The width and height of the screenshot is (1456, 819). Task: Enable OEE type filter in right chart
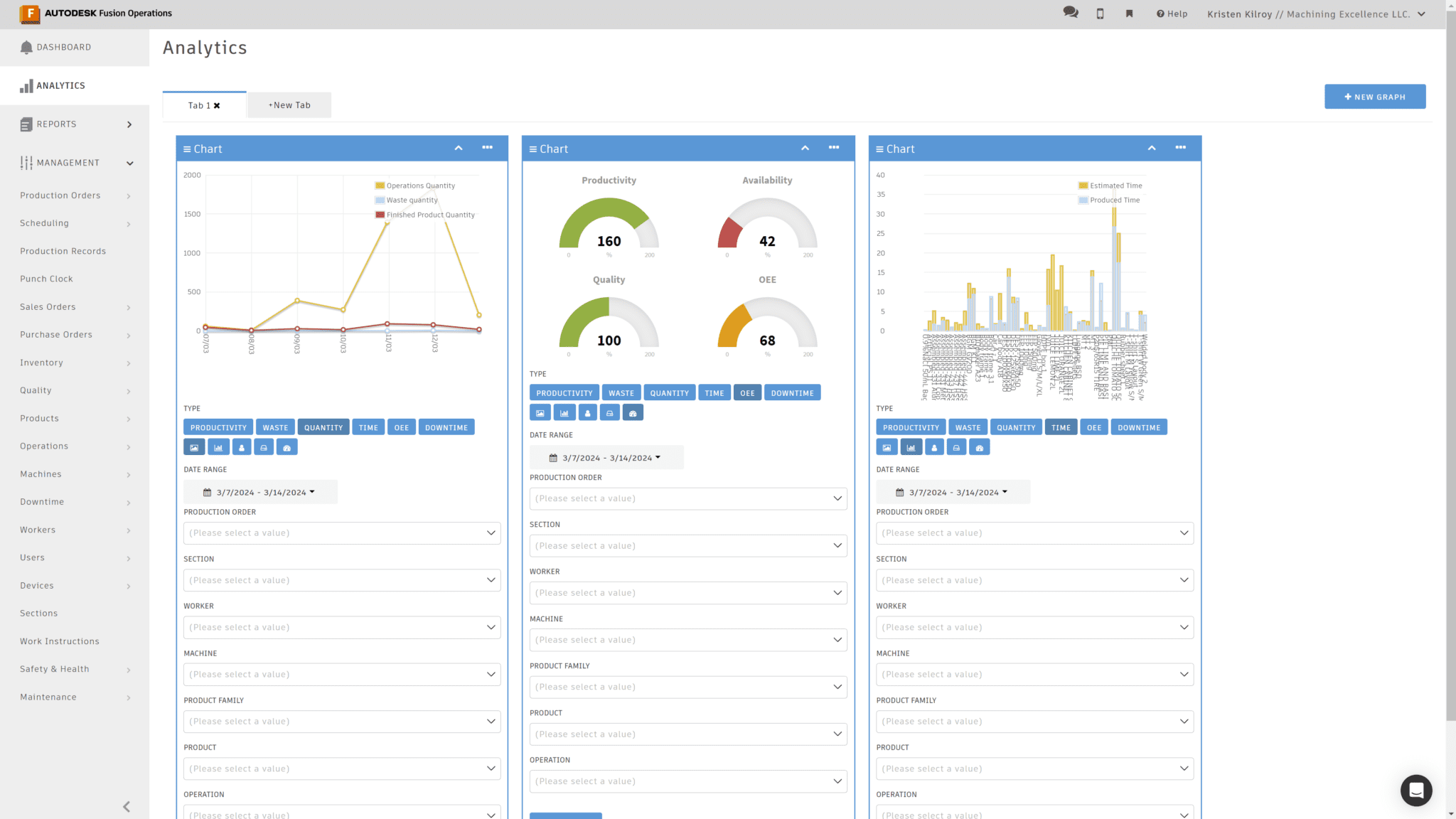point(1093,427)
